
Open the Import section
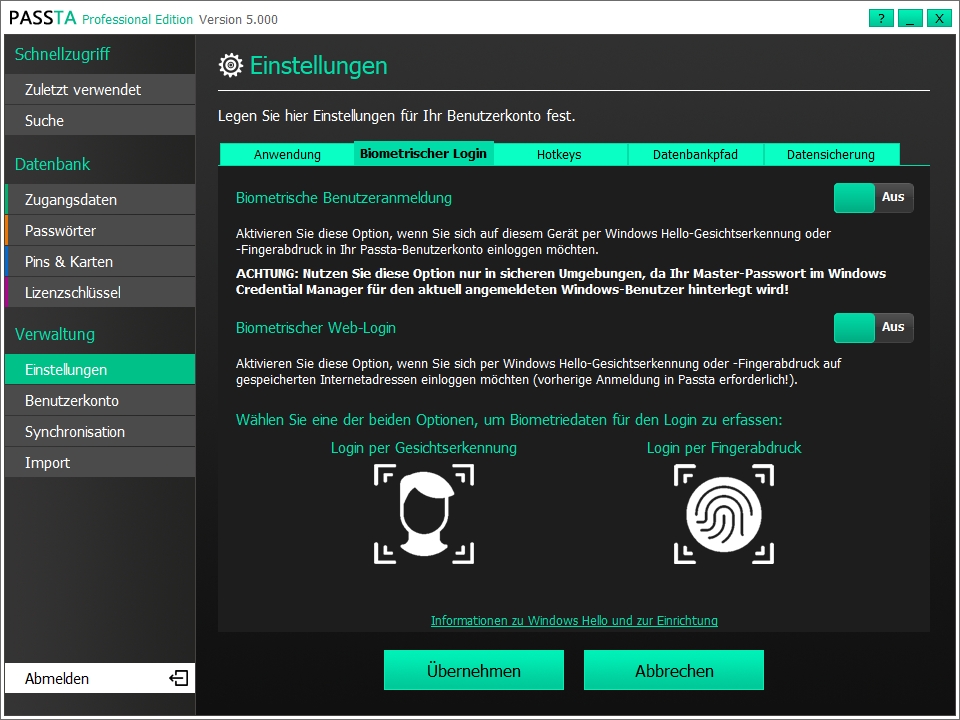click(x=100, y=463)
